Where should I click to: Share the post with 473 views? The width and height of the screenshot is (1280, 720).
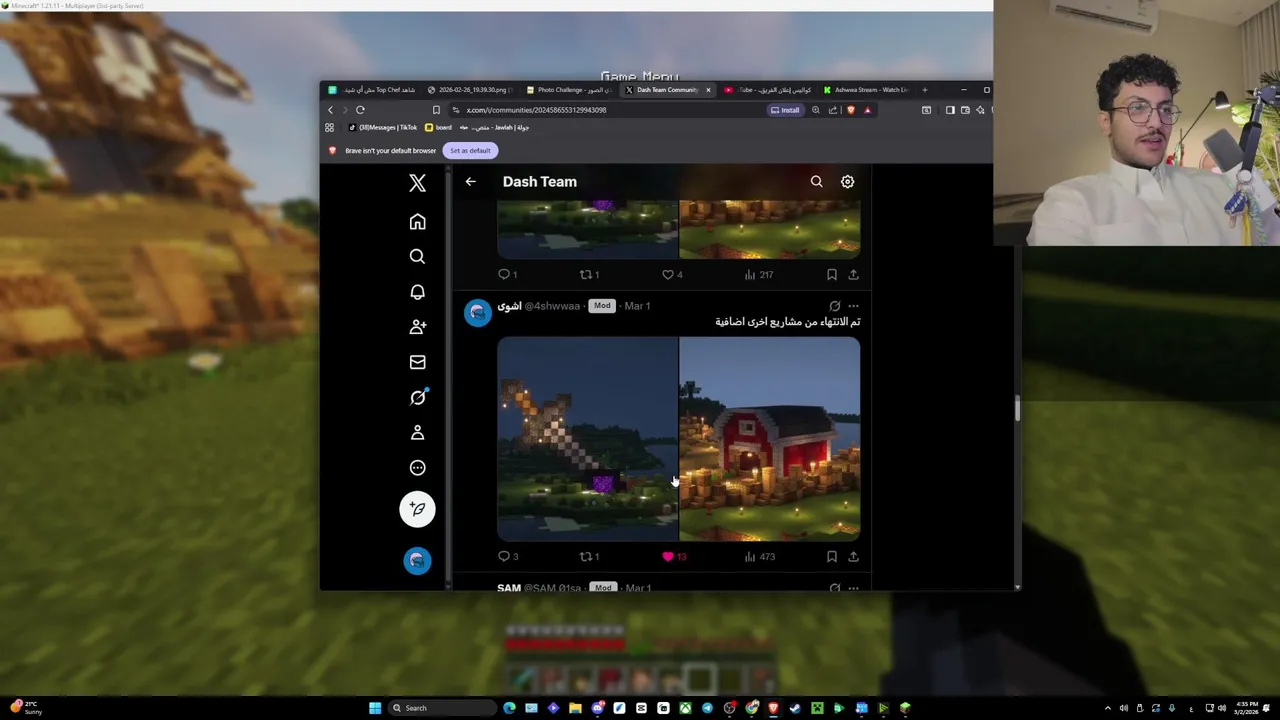point(853,556)
